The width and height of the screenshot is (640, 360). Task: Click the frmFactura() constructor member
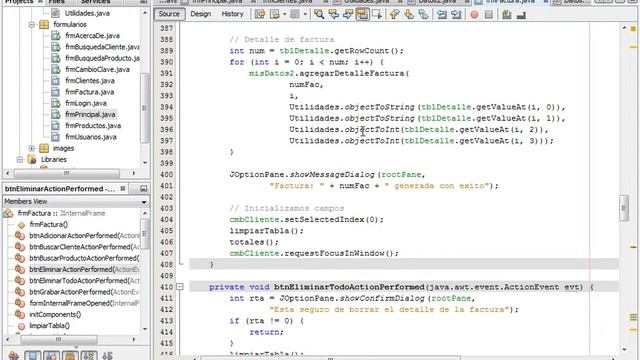click(49, 224)
